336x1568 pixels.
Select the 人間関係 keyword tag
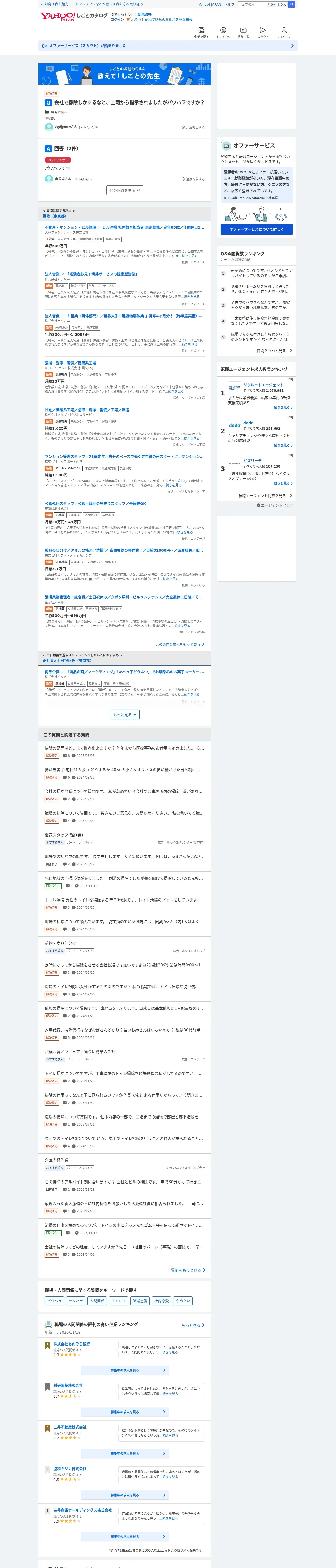(97, 1301)
